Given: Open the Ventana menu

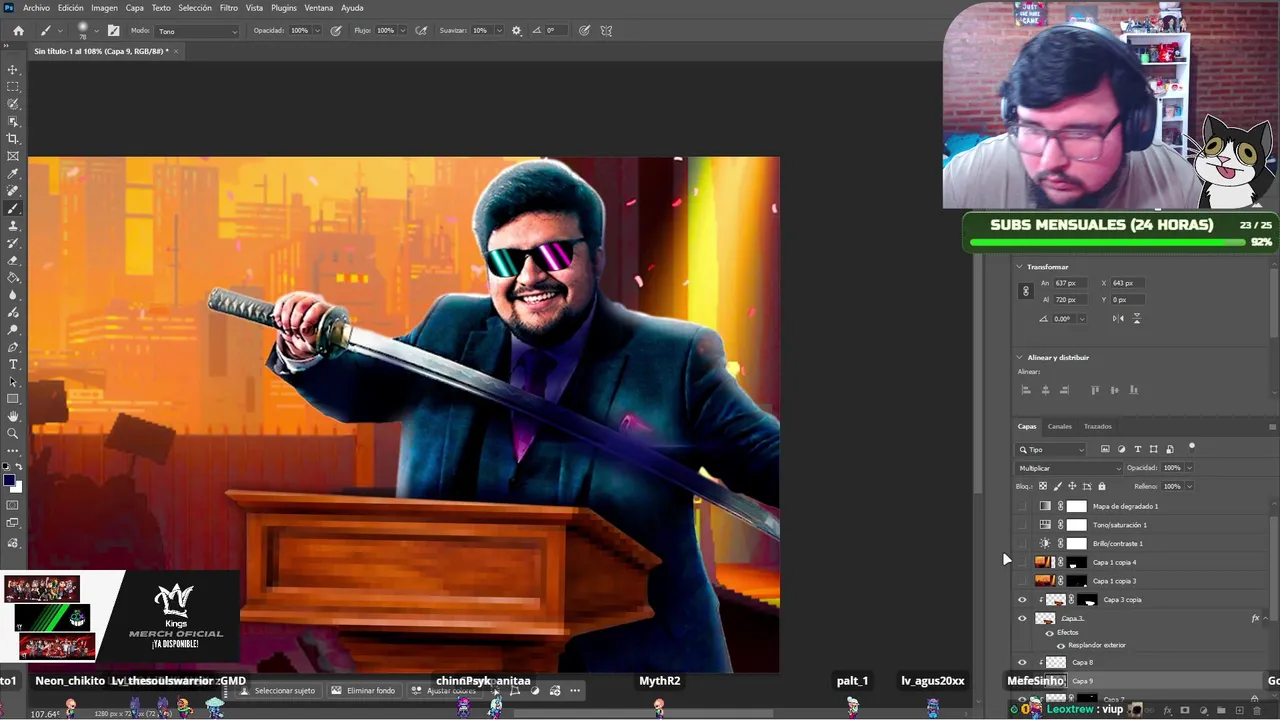Looking at the screenshot, I should click(319, 8).
